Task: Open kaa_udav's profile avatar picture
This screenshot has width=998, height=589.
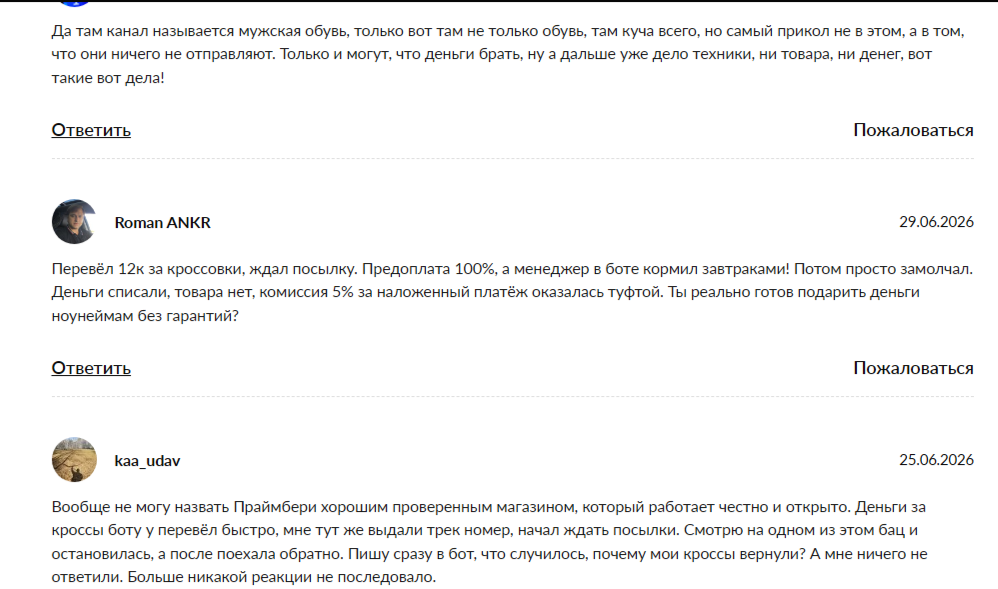Action: coord(74,460)
